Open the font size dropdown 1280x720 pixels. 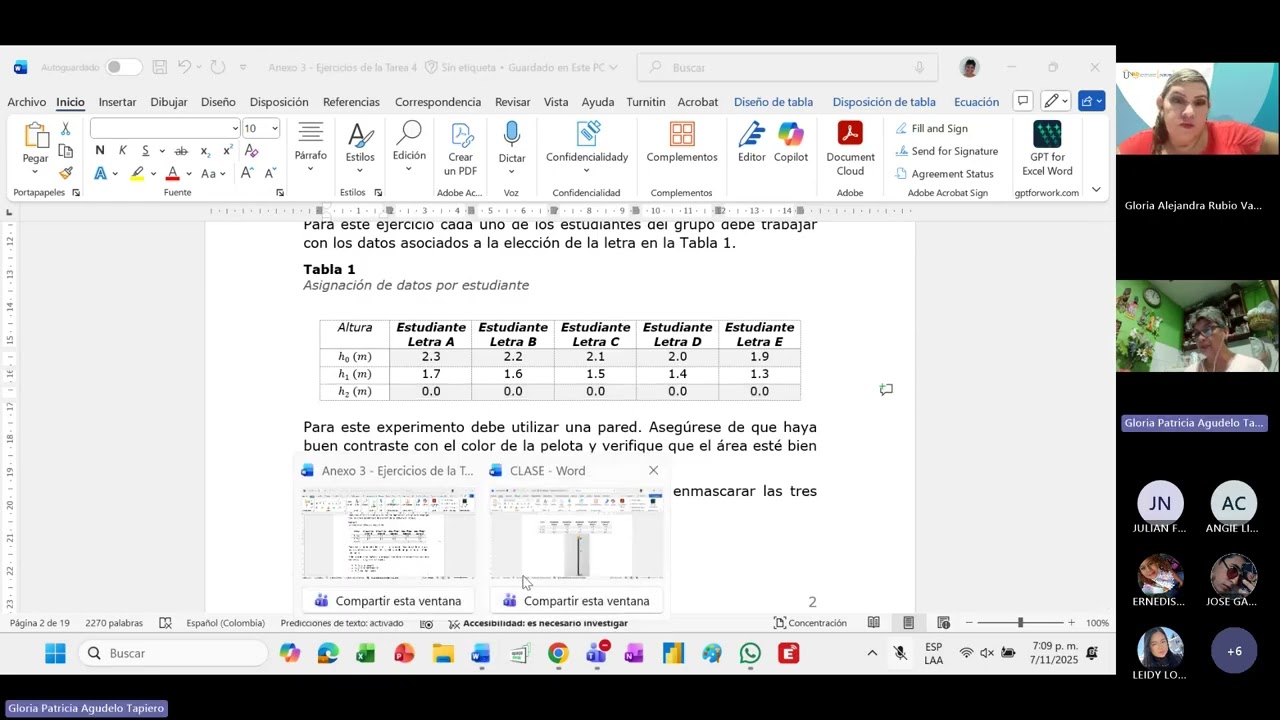coord(274,128)
